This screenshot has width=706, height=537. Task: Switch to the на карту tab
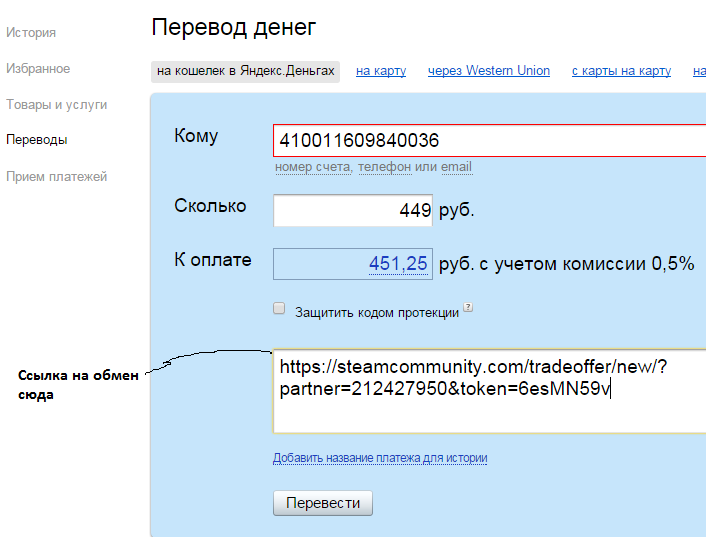pos(381,71)
